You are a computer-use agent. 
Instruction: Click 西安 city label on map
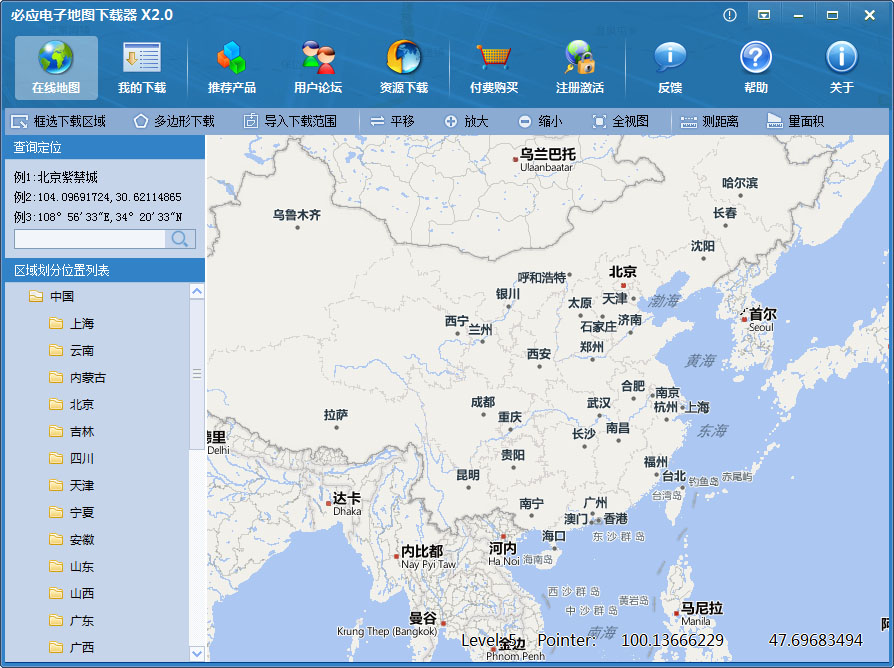[538, 354]
